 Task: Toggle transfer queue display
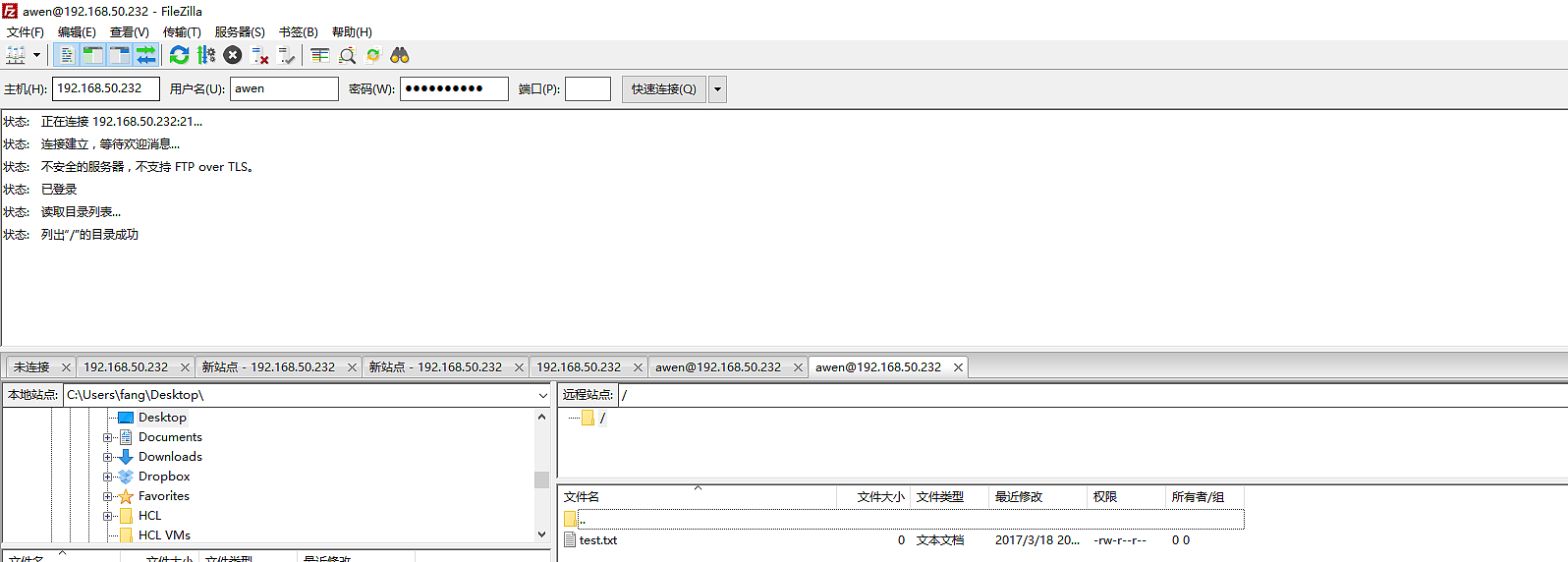click(145, 55)
